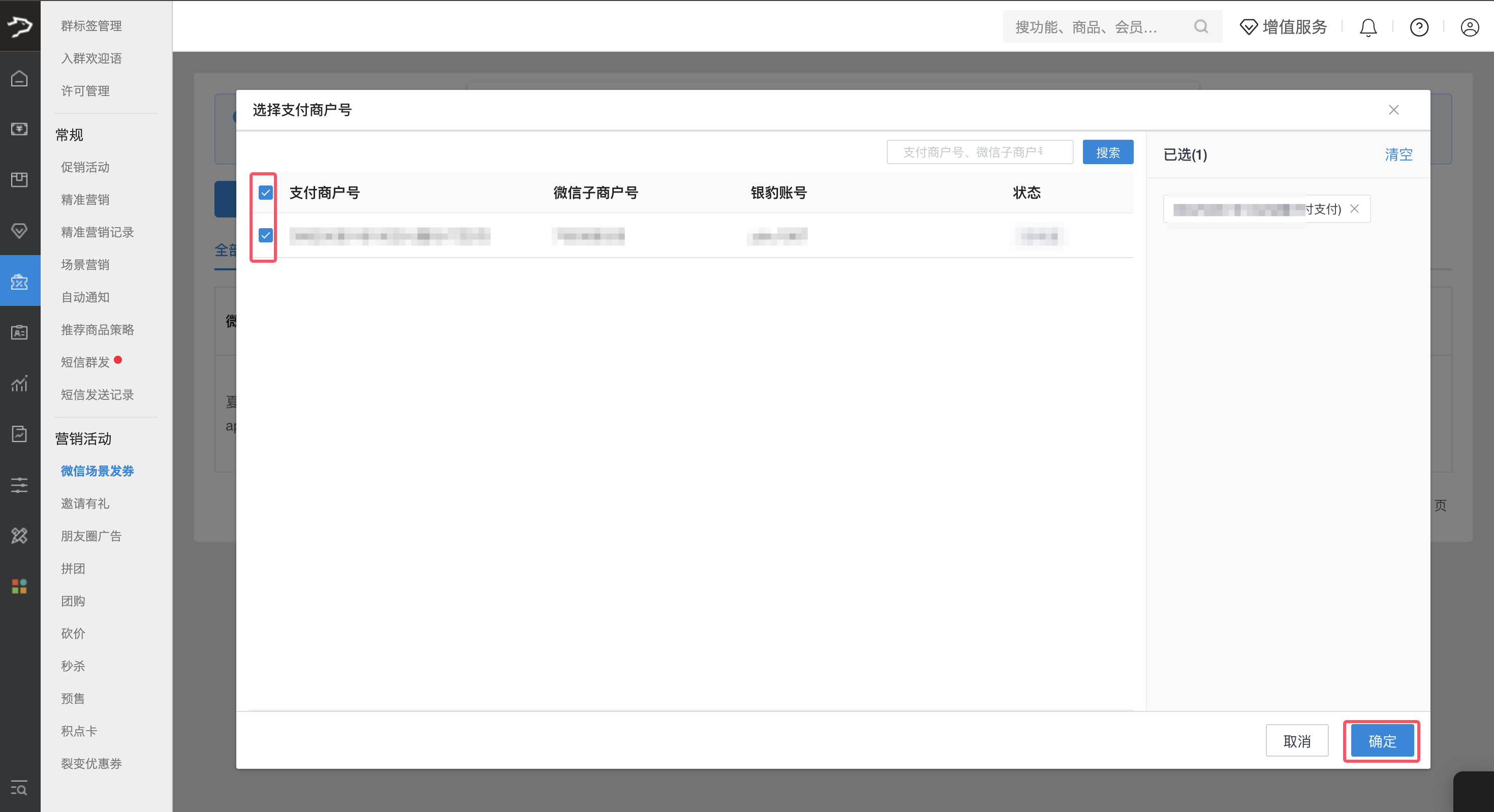This screenshot has height=812, width=1494.
Task: Click the 确定 confirm button
Action: (1382, 741)
